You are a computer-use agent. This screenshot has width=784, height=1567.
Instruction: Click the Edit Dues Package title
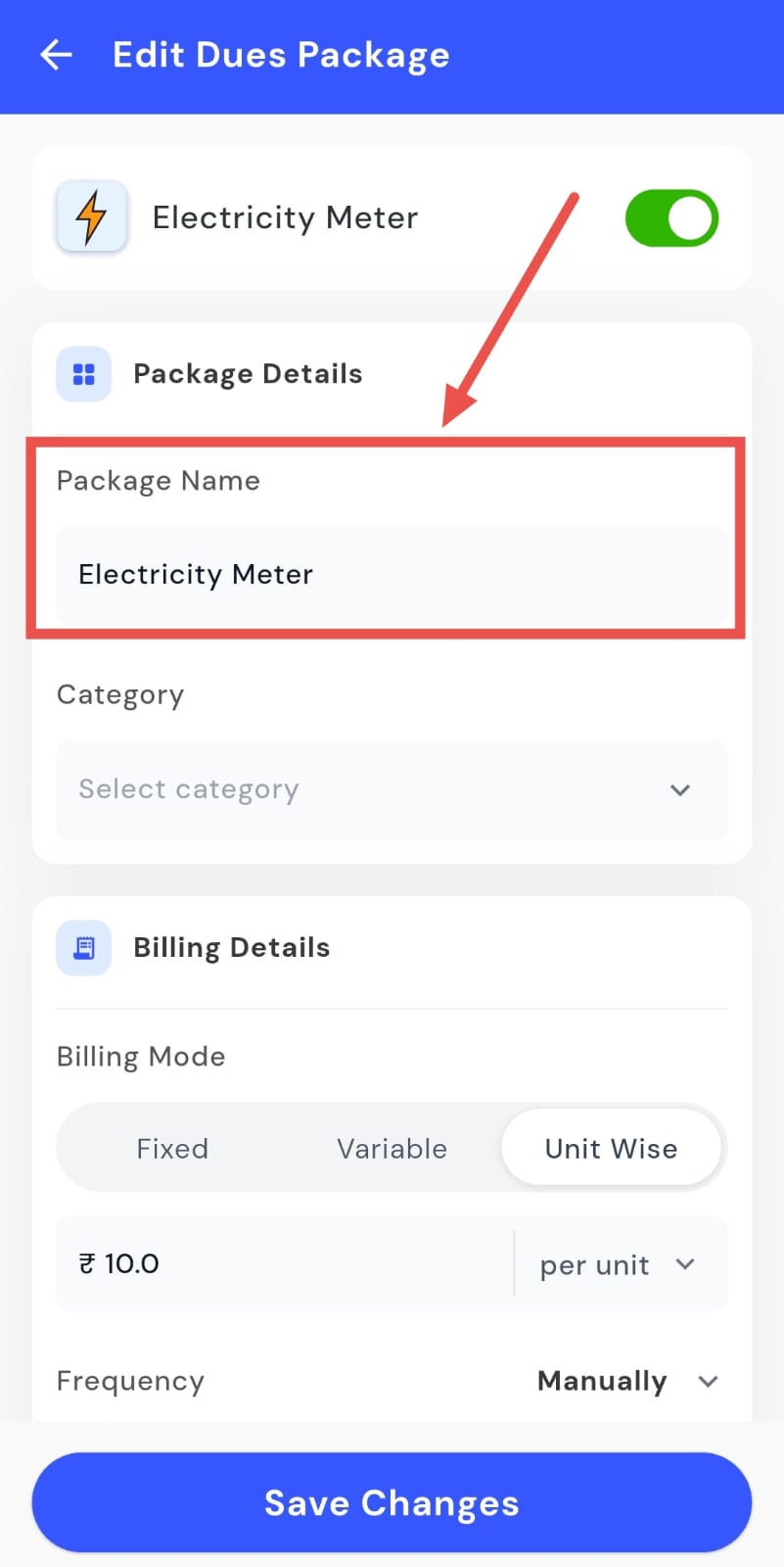point(281,55)
